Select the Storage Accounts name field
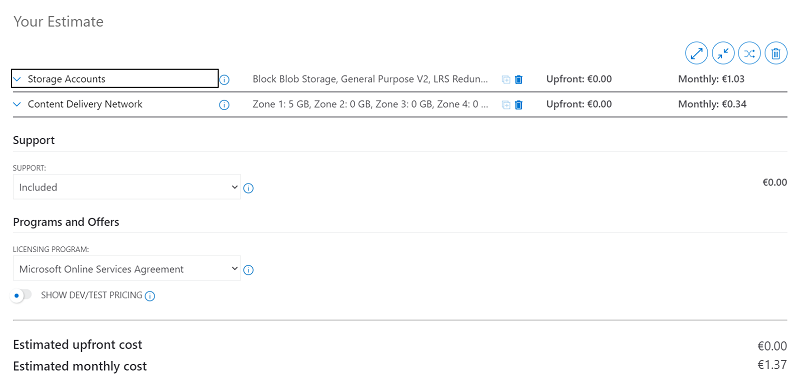 click(115, 79)
